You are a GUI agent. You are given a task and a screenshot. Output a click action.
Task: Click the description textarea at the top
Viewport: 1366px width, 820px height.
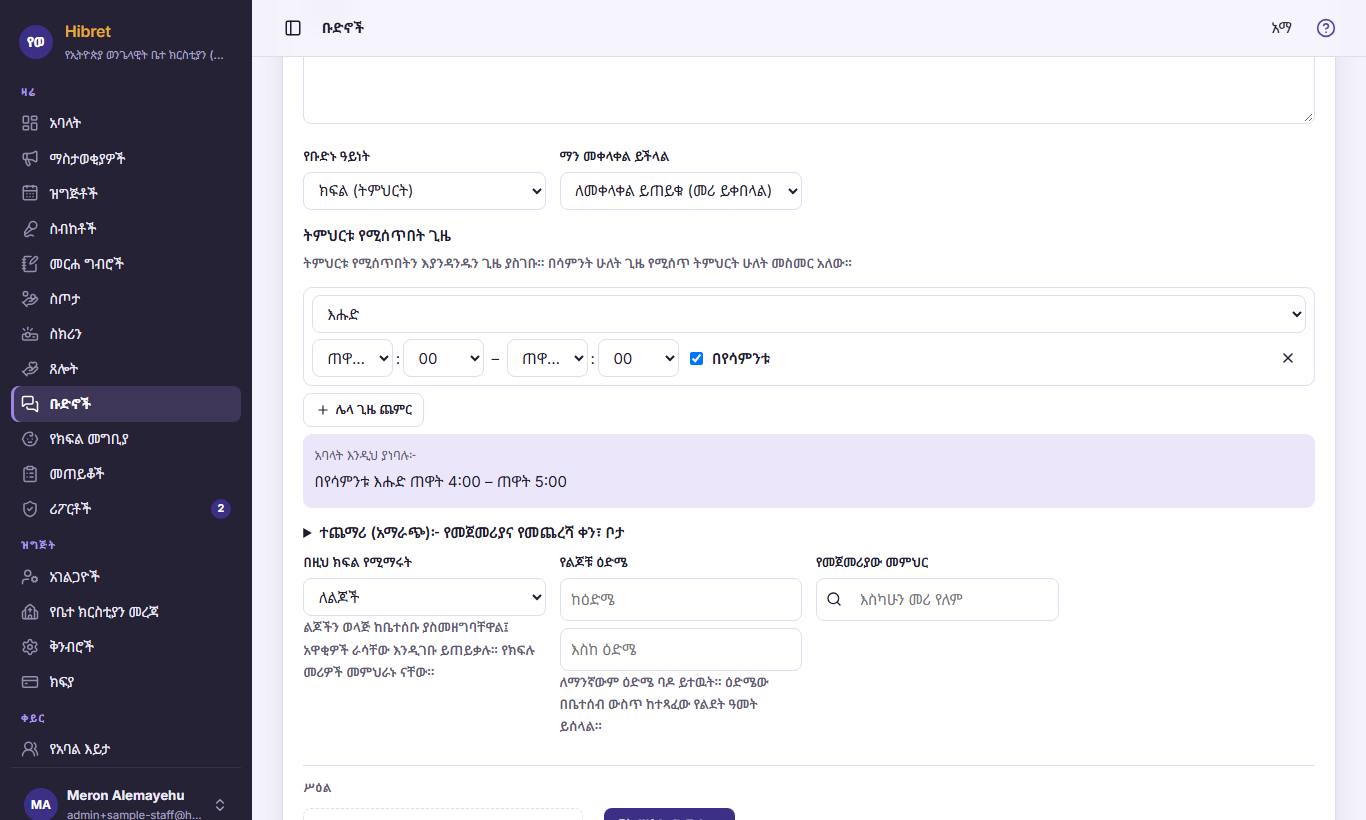809,90
